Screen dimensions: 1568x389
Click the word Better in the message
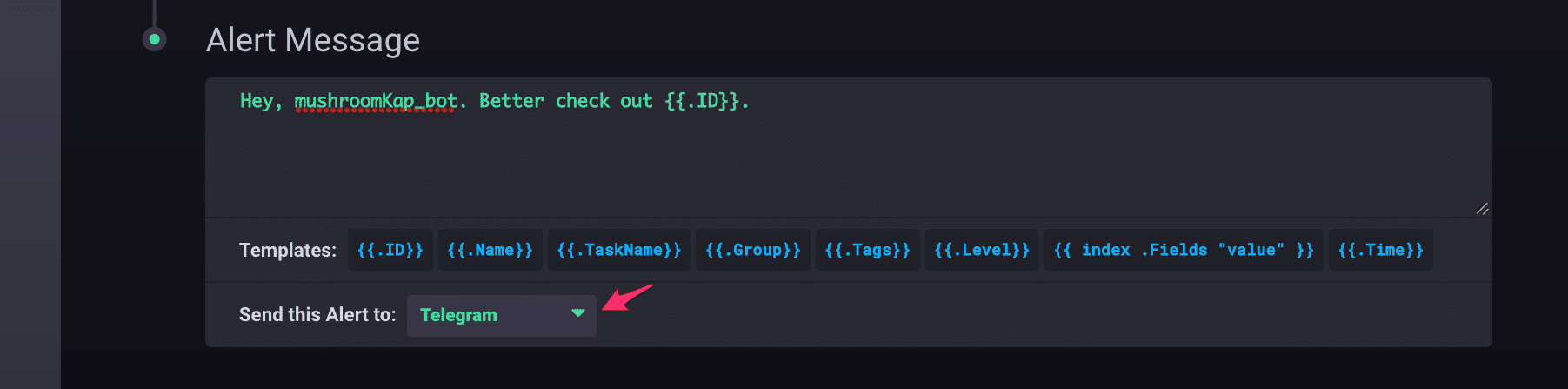click(x=511, y=102)
